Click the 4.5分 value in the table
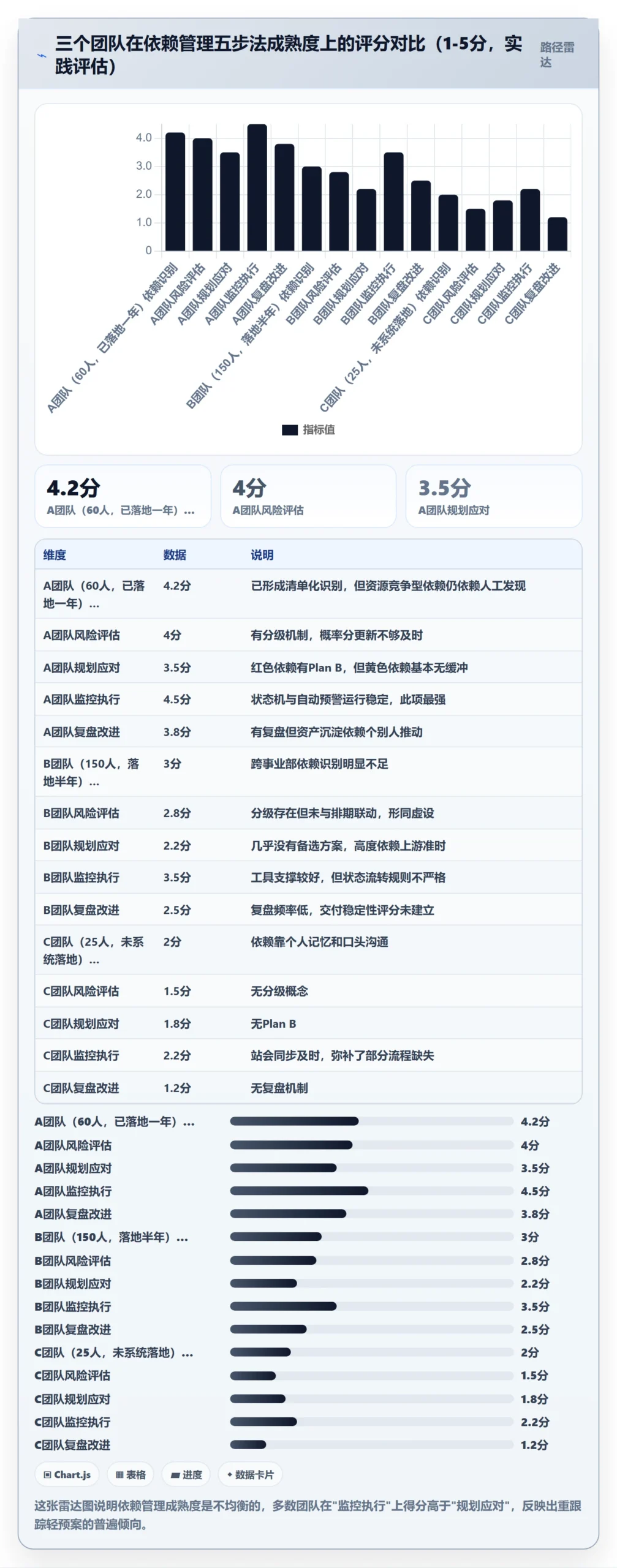This screenshot has height=1568, width=617. [177, 699]
